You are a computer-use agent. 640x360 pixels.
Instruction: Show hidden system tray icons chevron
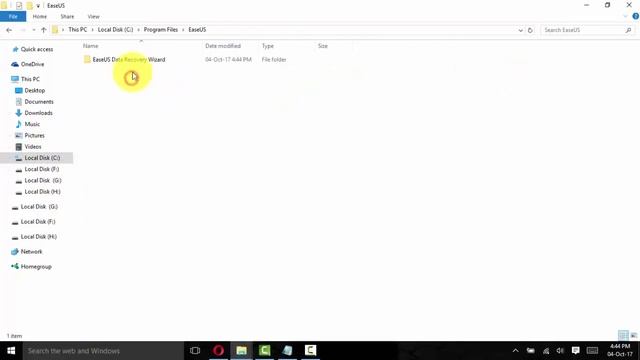(516, 351)
